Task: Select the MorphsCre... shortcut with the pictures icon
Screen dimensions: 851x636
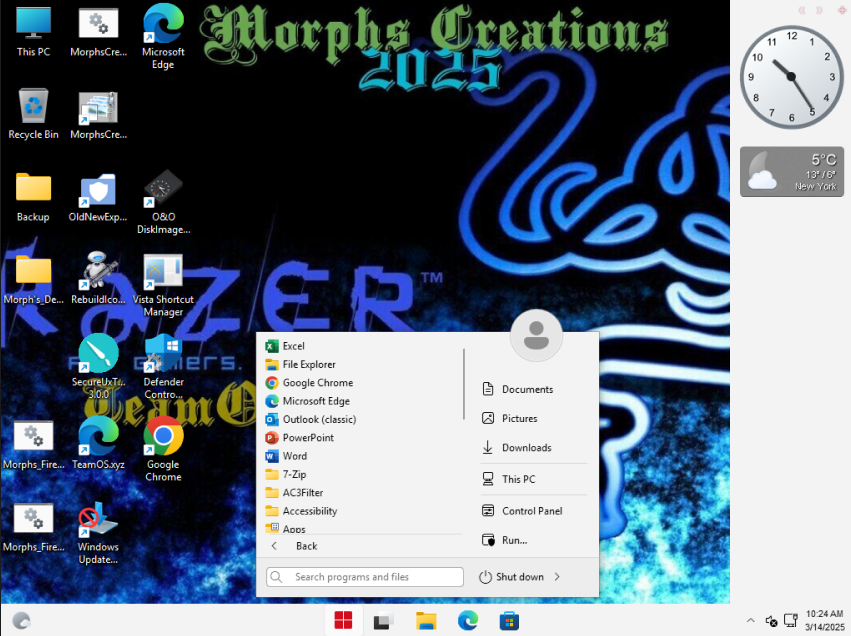Action: point(98,114)
